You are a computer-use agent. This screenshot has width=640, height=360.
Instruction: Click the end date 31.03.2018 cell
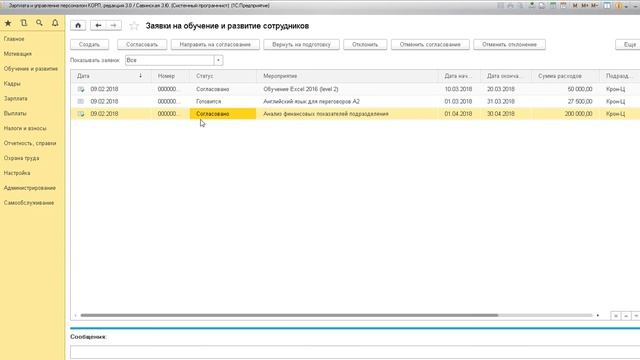click(506, 101)
